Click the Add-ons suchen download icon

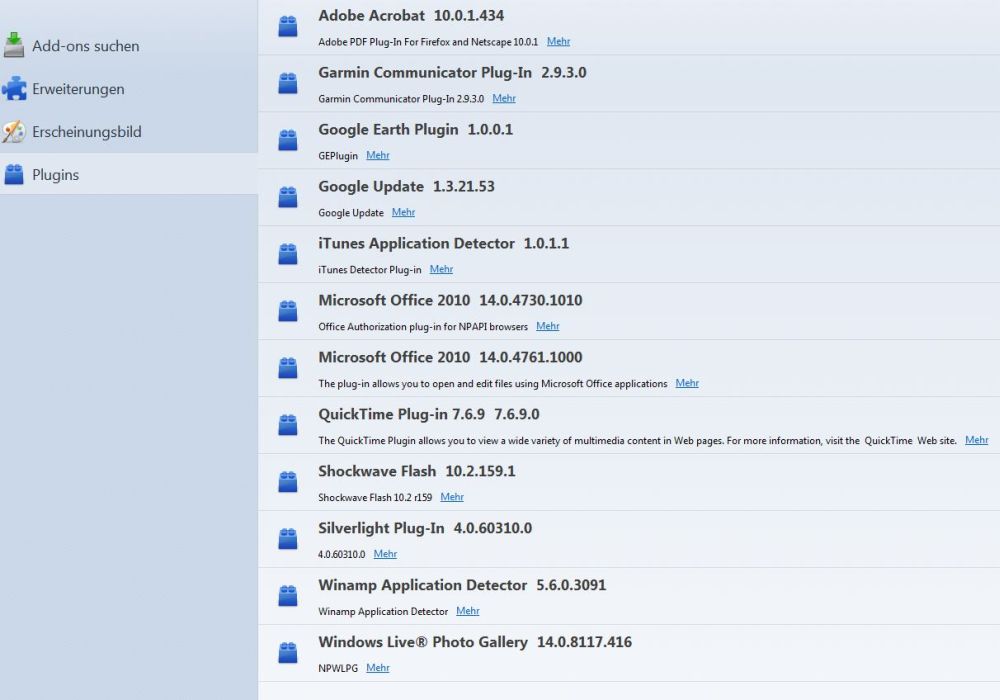(14, 45)
